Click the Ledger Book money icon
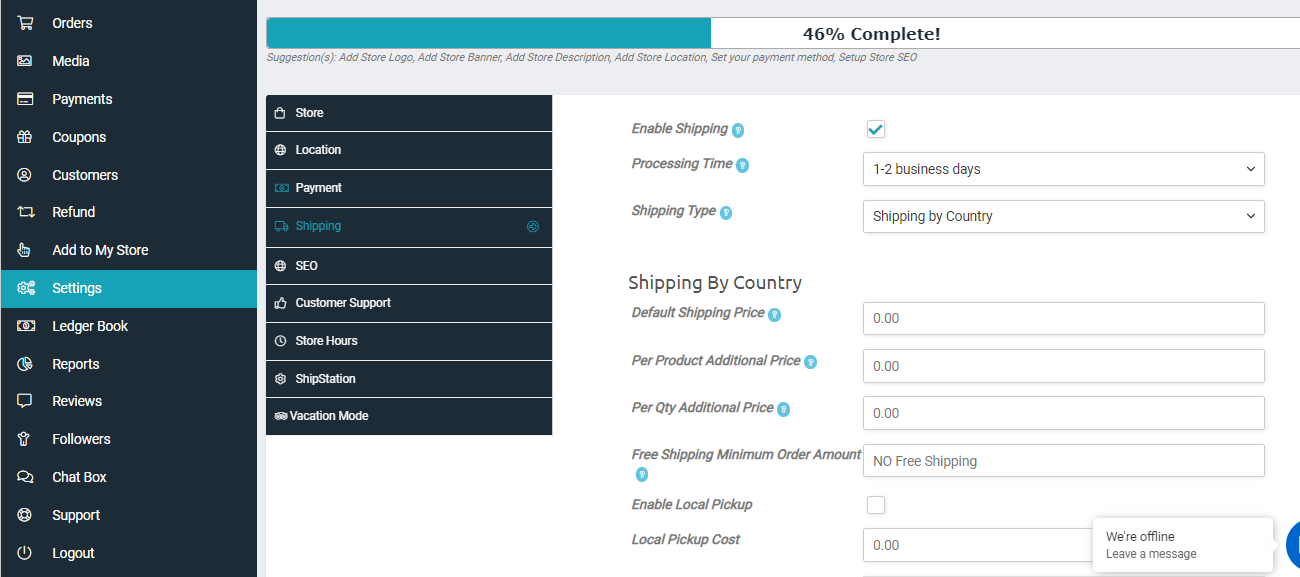Screen dimensions: 1300x577 (25, 326)
